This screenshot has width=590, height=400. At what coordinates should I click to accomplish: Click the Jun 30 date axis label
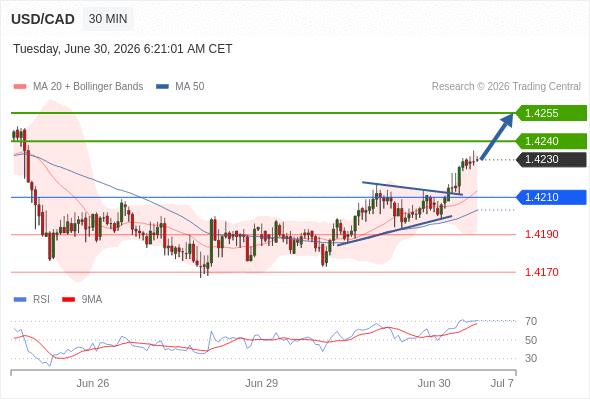434,383
